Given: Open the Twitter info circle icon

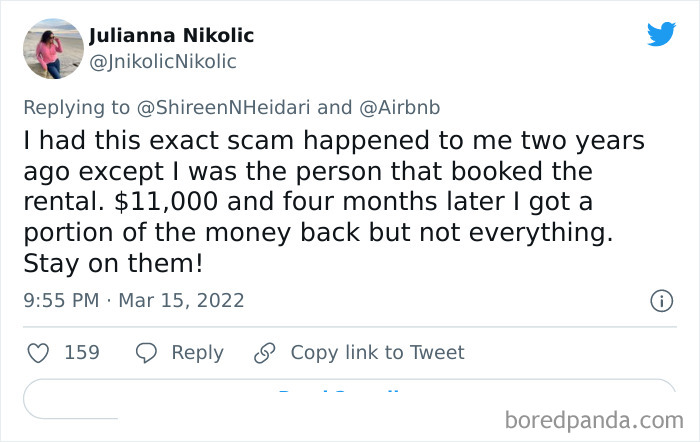Looking at the screenshot, I should tap(660, 300).
